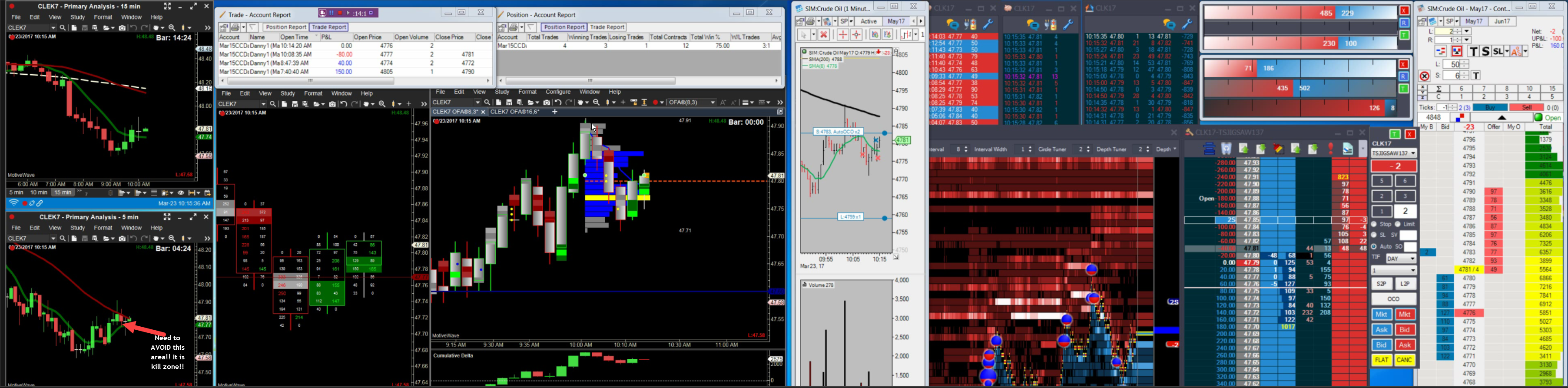
Task: Switch to Trade Report tab in Position - Account Report
Action: pyautogui.click(x=607, y=27)
